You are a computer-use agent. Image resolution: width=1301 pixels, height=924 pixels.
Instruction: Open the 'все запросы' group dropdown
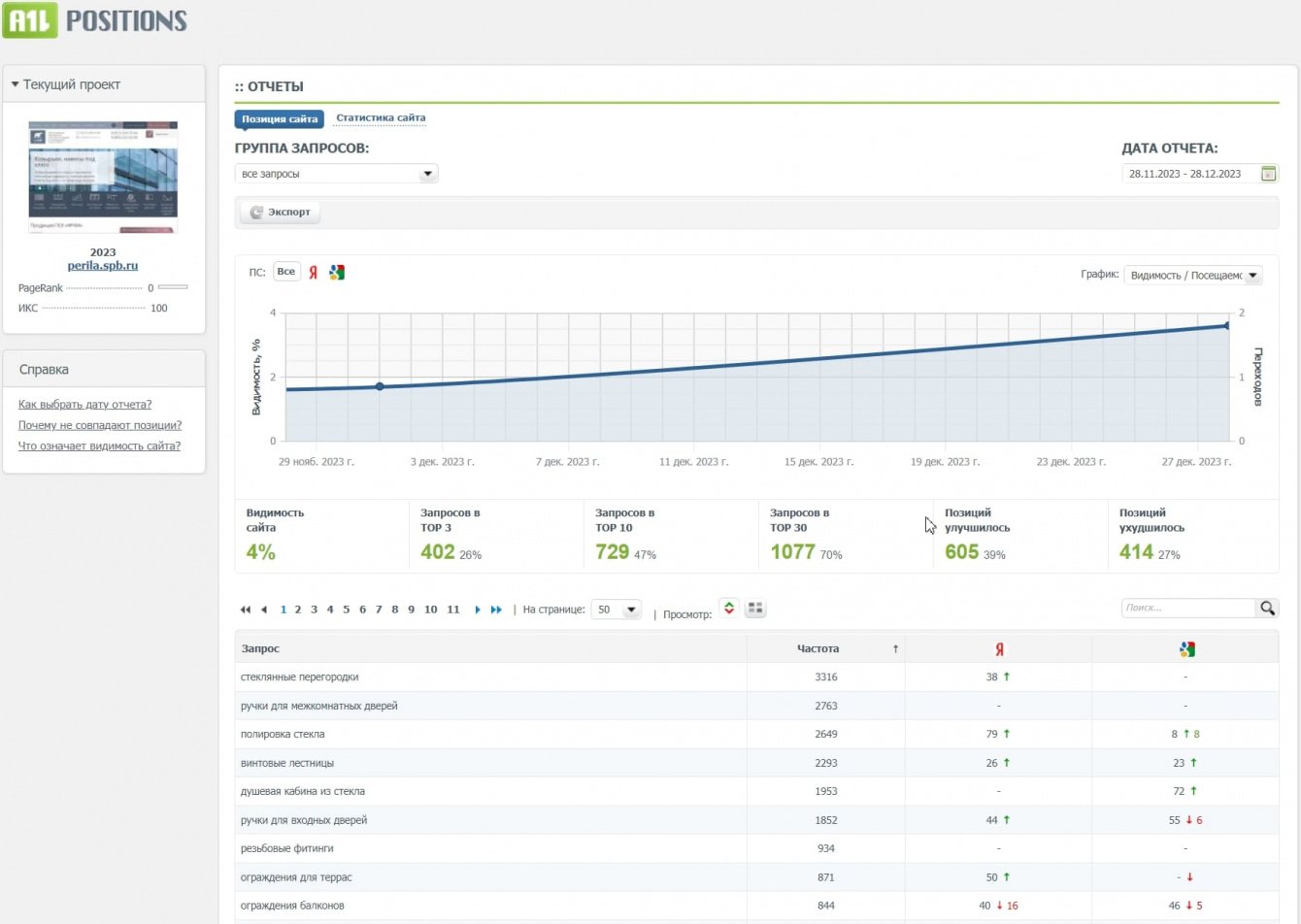(x=336, y=174)
